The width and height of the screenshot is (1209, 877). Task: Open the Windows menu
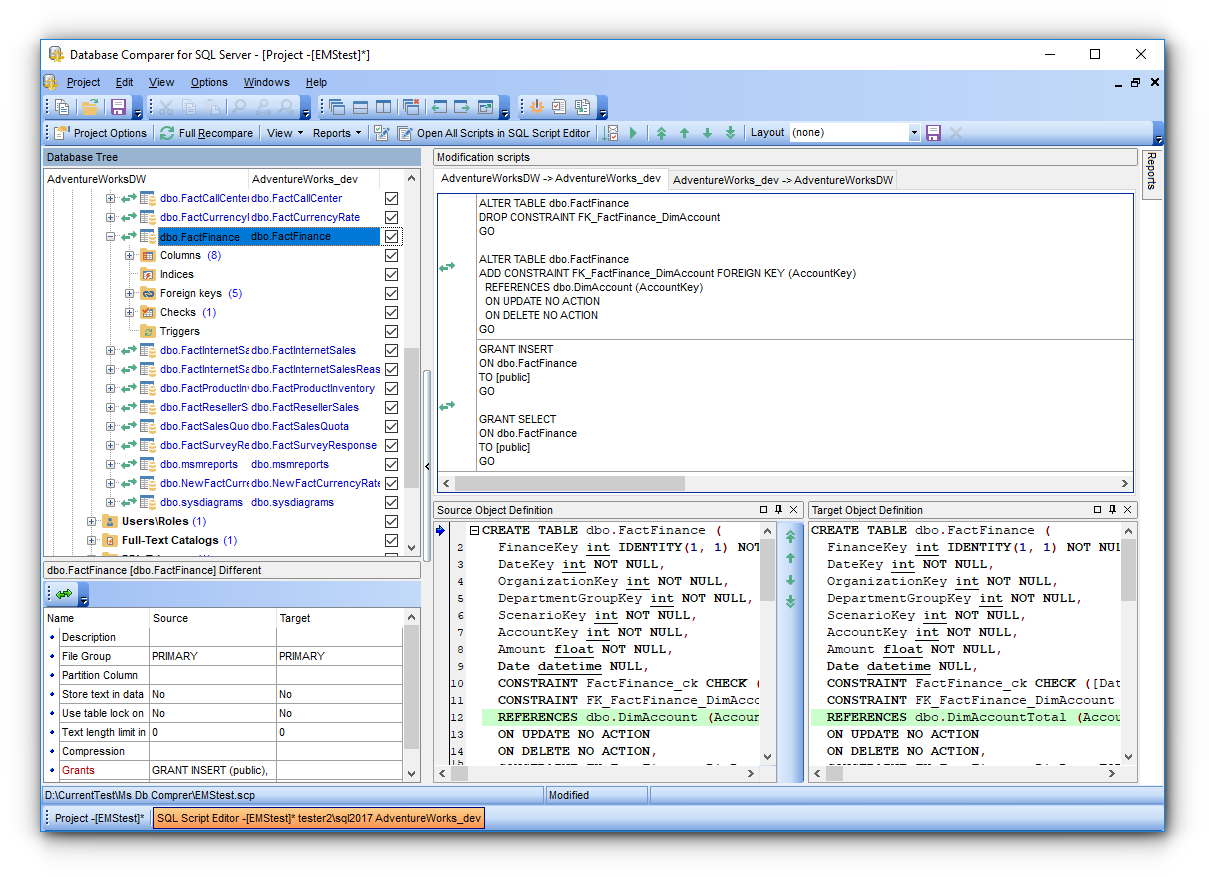tap(266, 82)
